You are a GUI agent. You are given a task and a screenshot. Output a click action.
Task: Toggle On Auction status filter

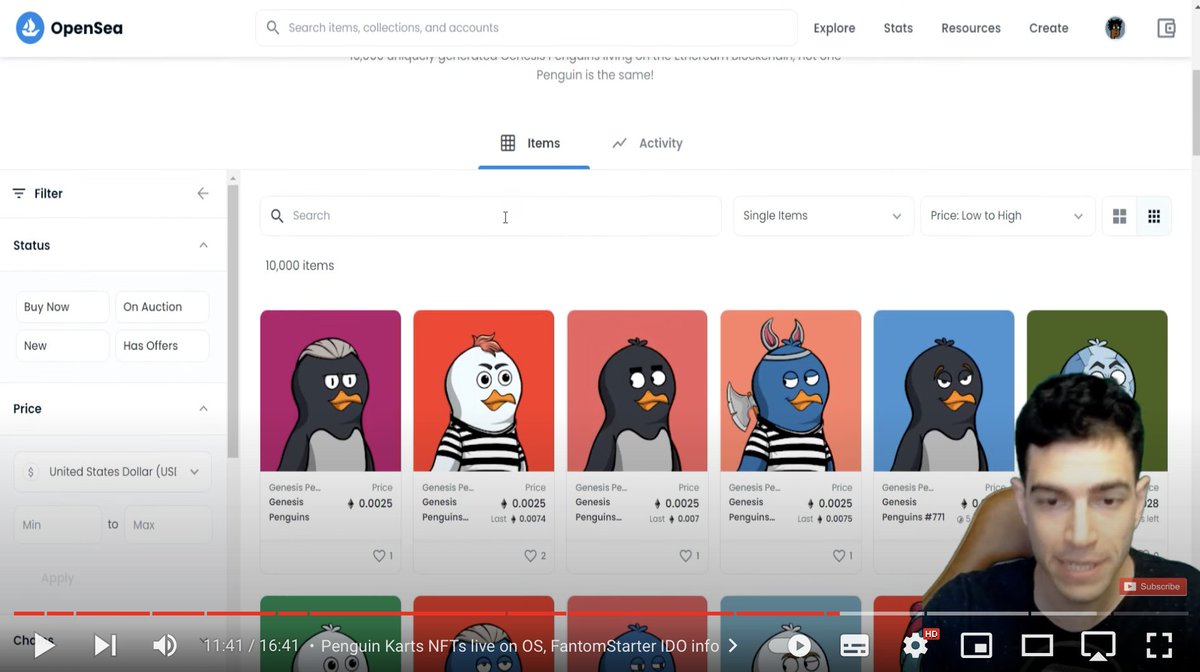pos(162,307)
